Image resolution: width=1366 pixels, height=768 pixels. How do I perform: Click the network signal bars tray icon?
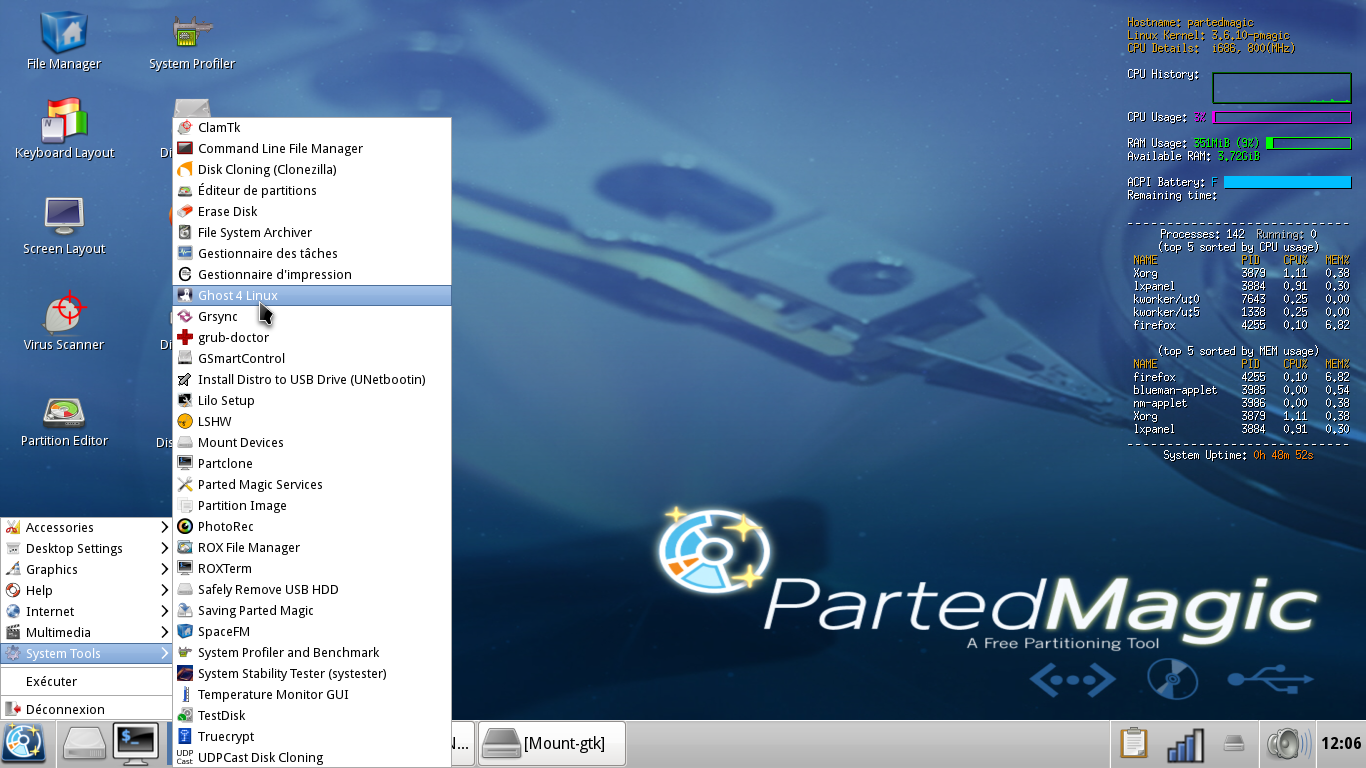[1185, 745]
